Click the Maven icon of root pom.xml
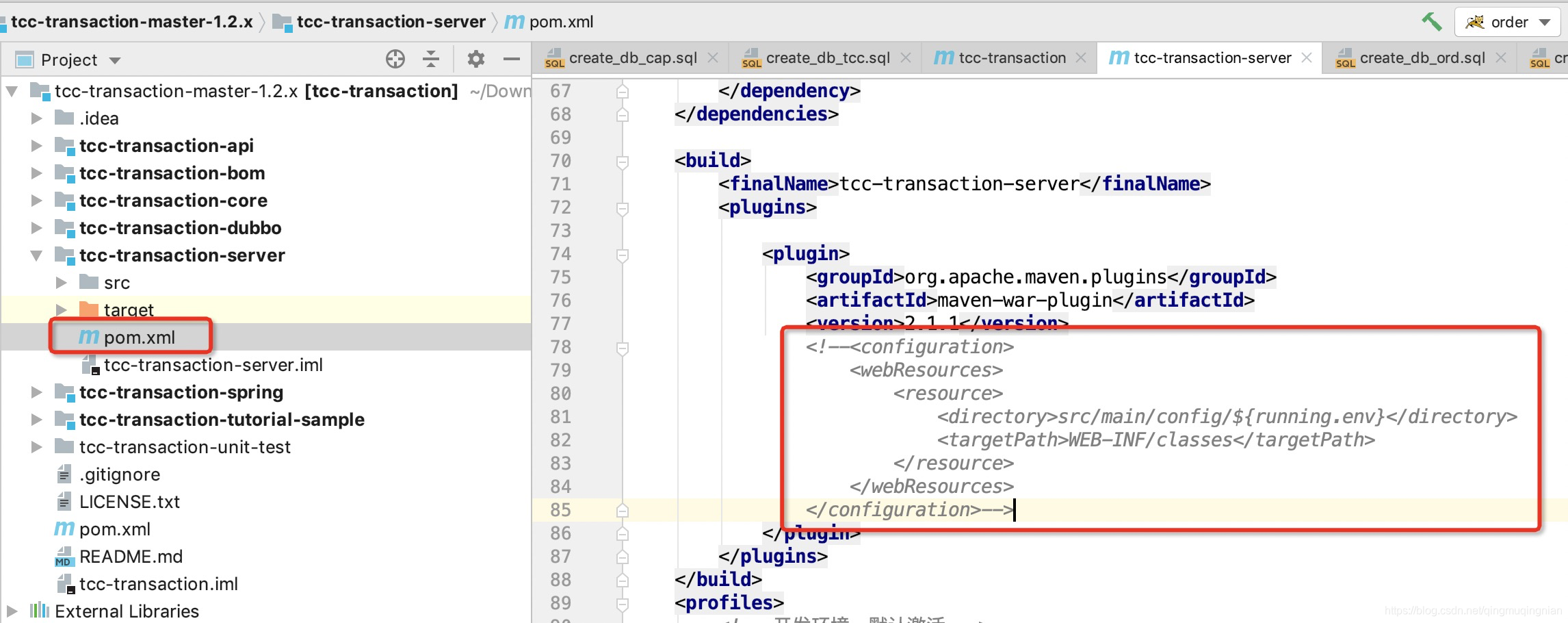This screenshot has width=1568, height=623. pos(64,529)
